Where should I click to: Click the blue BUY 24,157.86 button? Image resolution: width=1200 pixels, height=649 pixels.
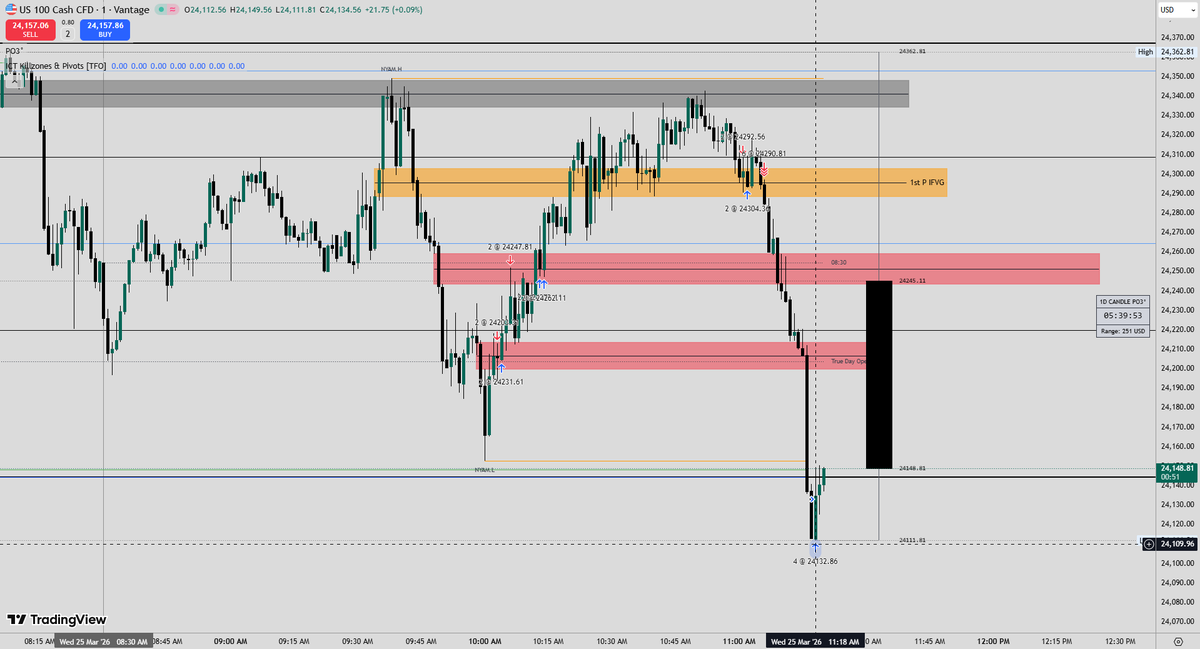pyautogui.click(x=106, y=28)
